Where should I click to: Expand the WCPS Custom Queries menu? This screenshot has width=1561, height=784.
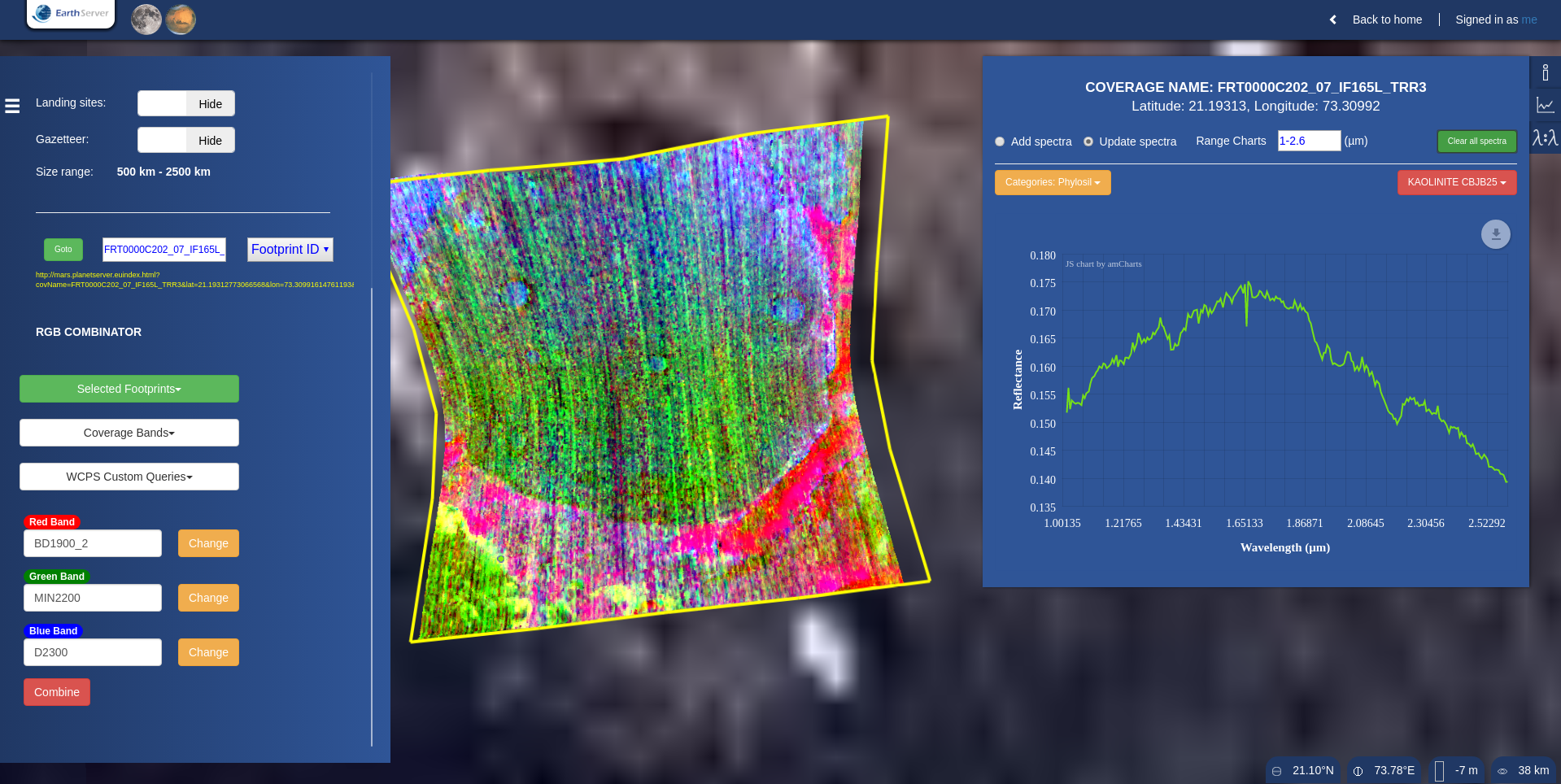click(129, 477)
